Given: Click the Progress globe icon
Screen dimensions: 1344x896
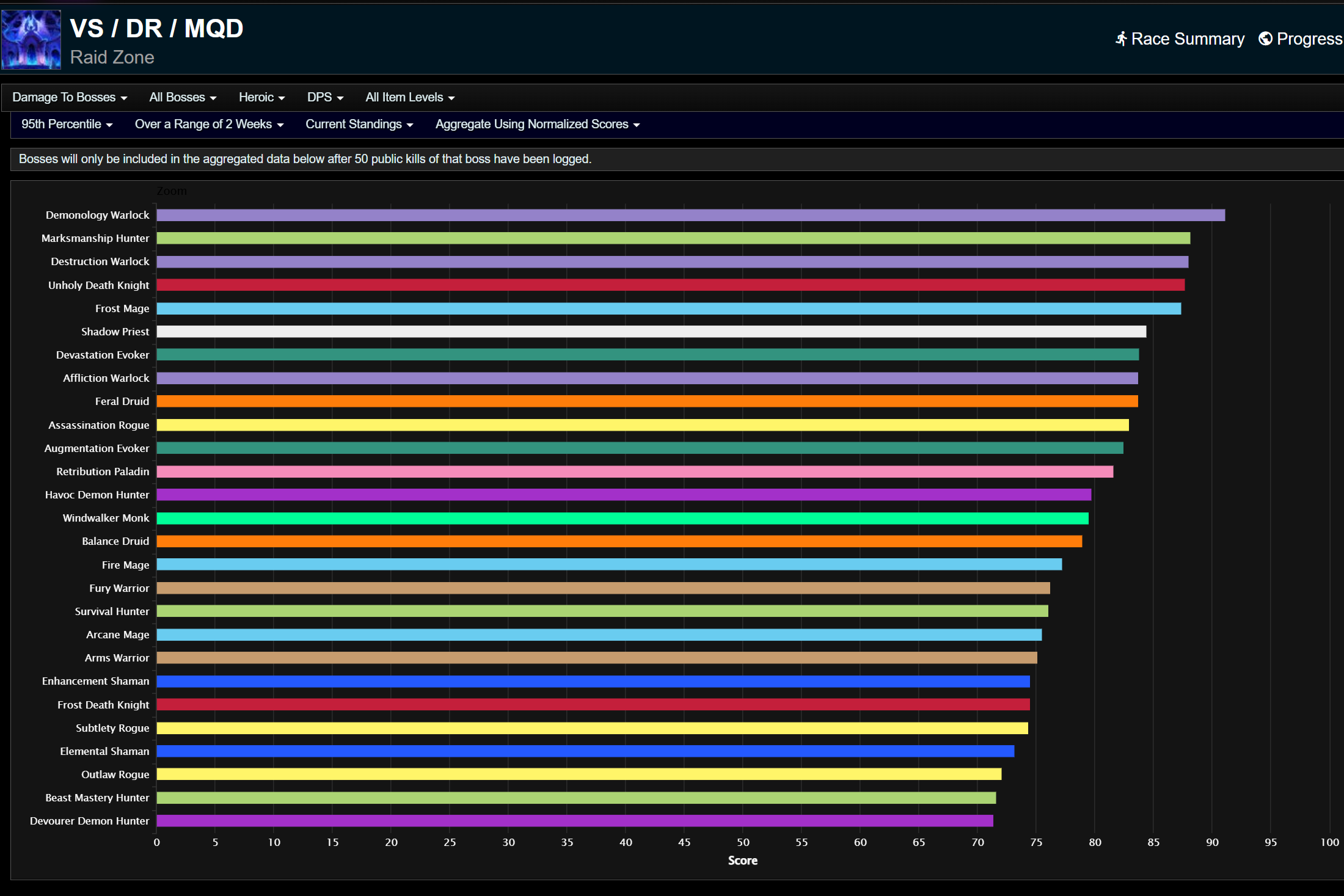Looking at the screenshot, I should point(1265,39).
